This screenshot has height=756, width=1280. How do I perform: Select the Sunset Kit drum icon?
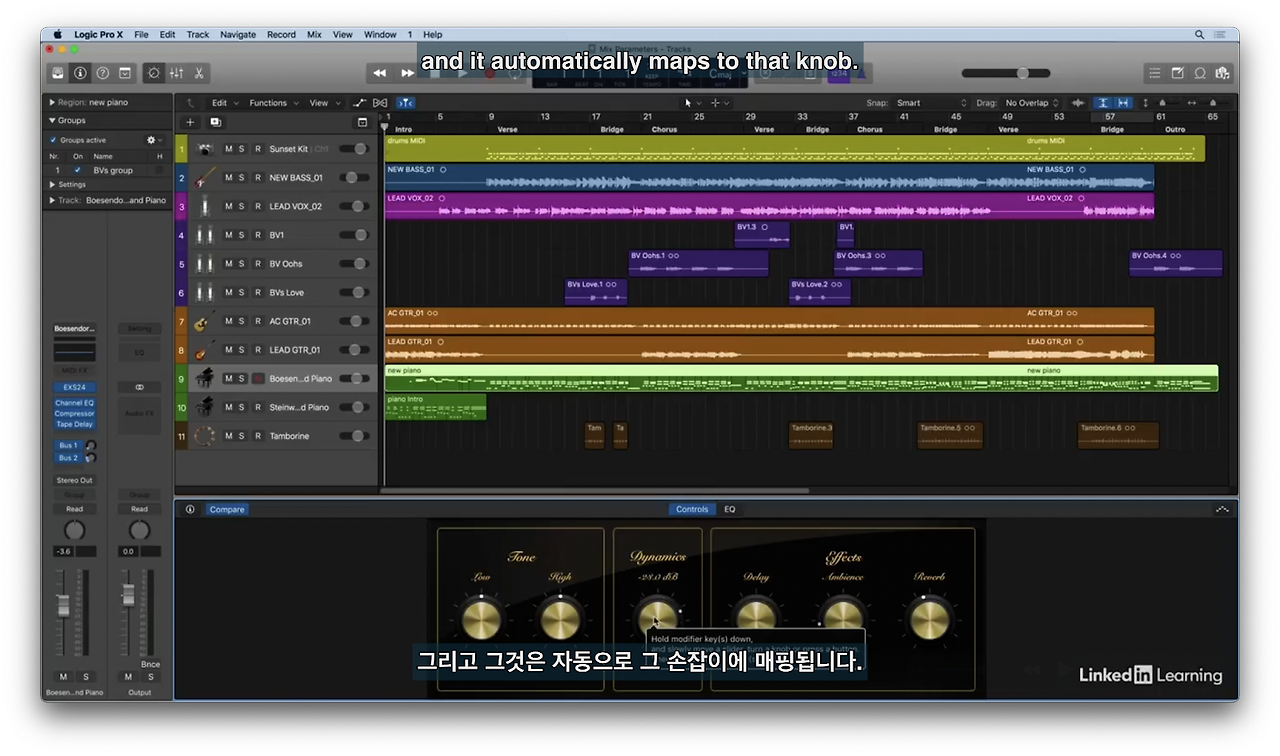[x=205, y=149]
